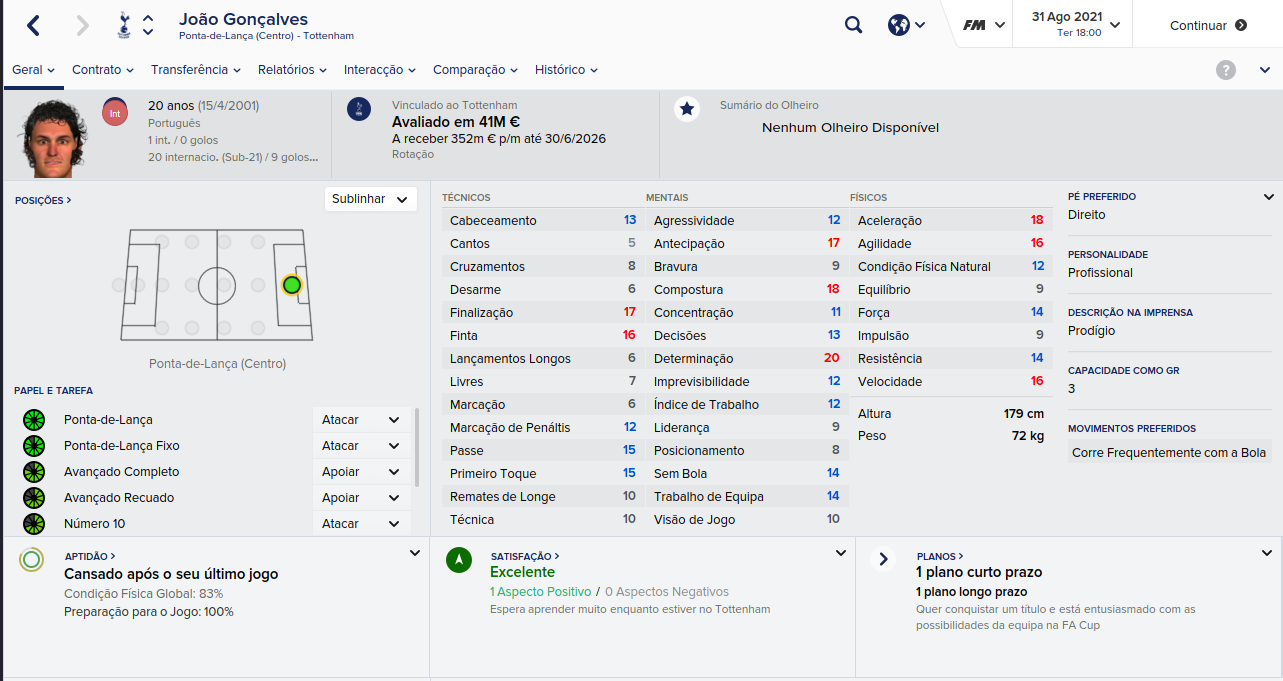
Task: Go back with the left arrow icon
Action: pos(33,26)
